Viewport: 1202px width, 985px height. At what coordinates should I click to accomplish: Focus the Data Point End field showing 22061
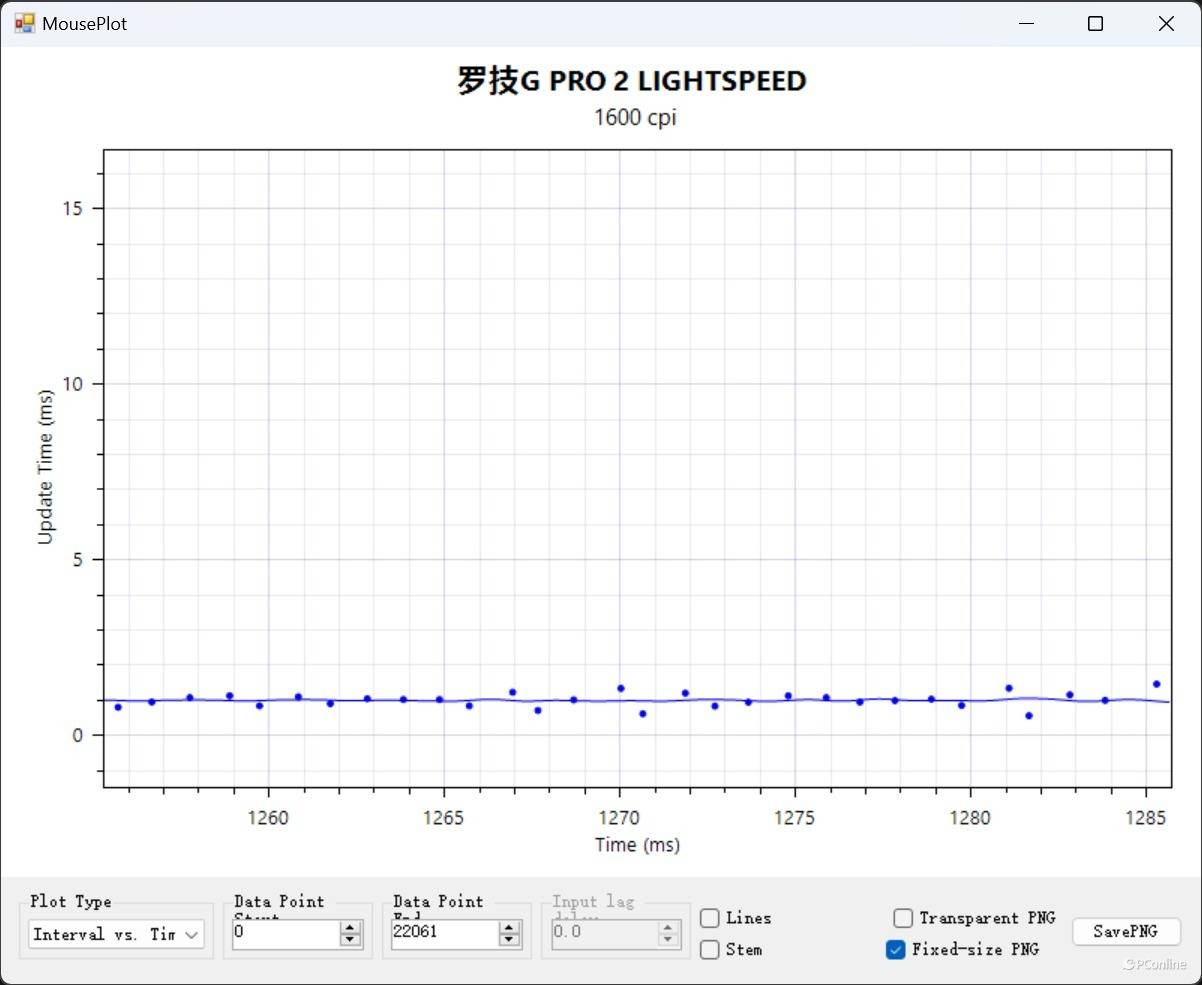click(444, 933)
